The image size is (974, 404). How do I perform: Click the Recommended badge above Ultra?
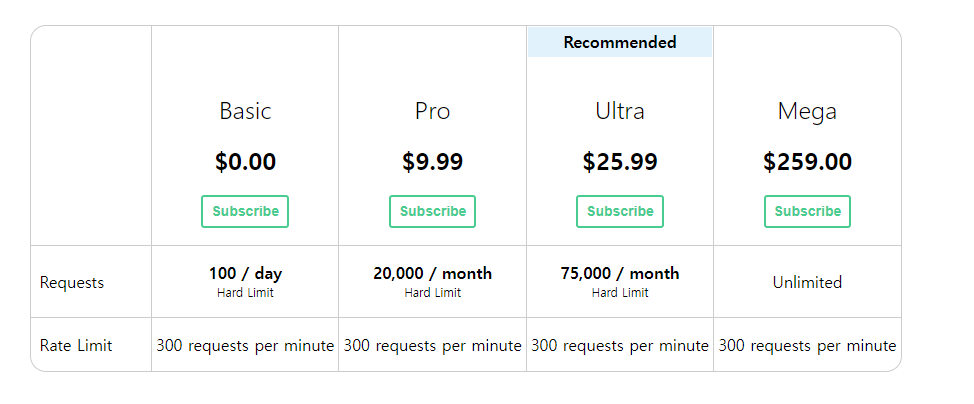(x=620, y=42)
